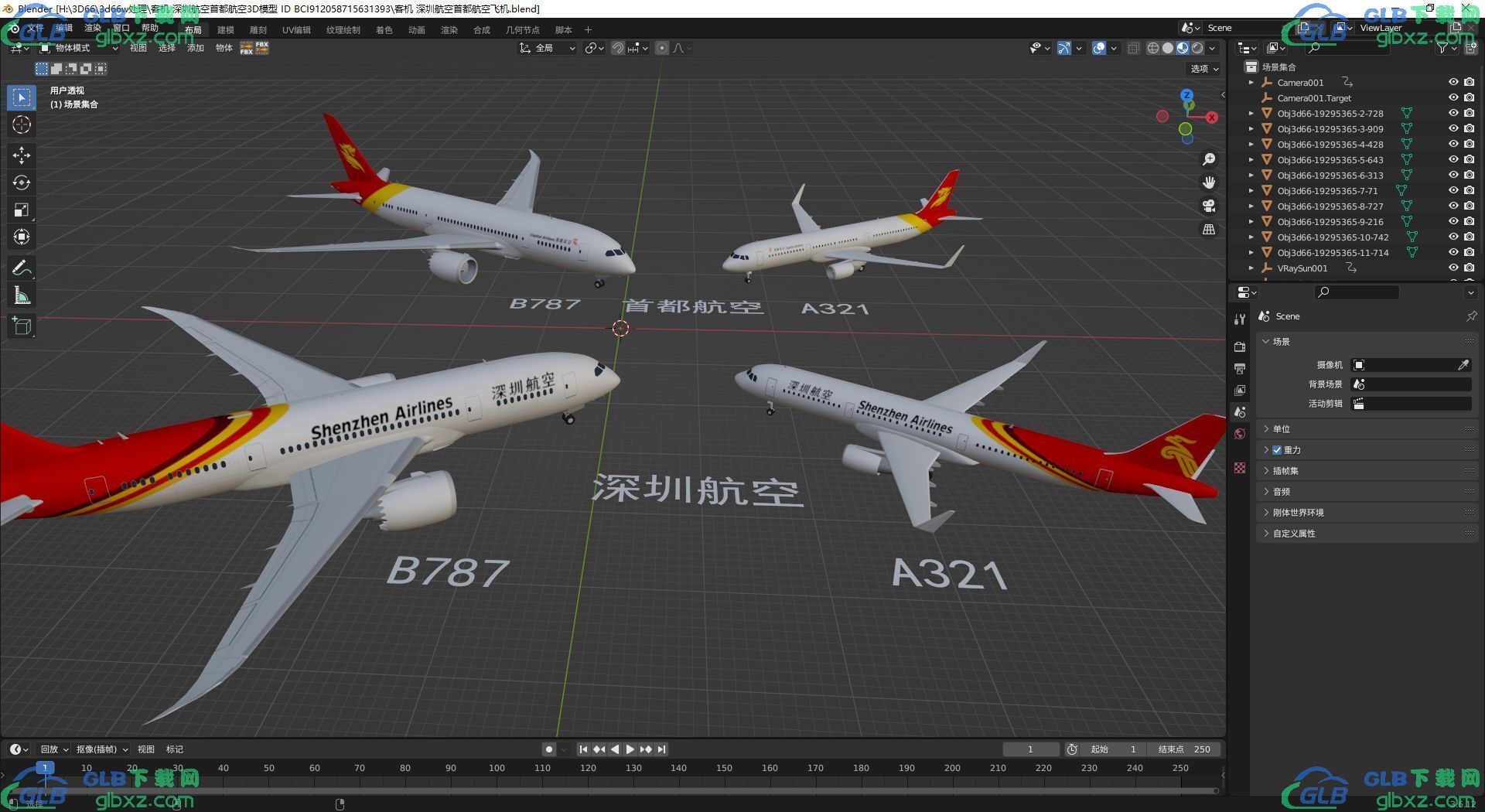Open the 标记 menu in timeline
1485x812 pixels.
[x=175, y=749]
